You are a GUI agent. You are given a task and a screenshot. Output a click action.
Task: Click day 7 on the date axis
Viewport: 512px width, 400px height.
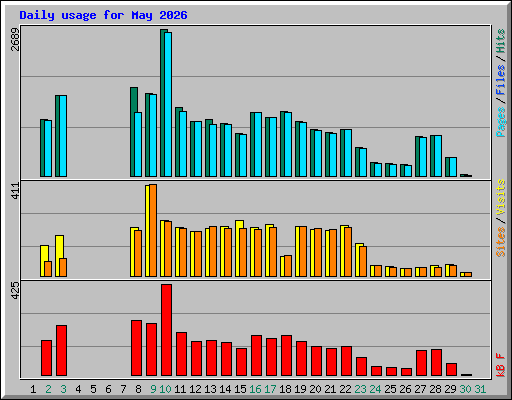(123, 389)
